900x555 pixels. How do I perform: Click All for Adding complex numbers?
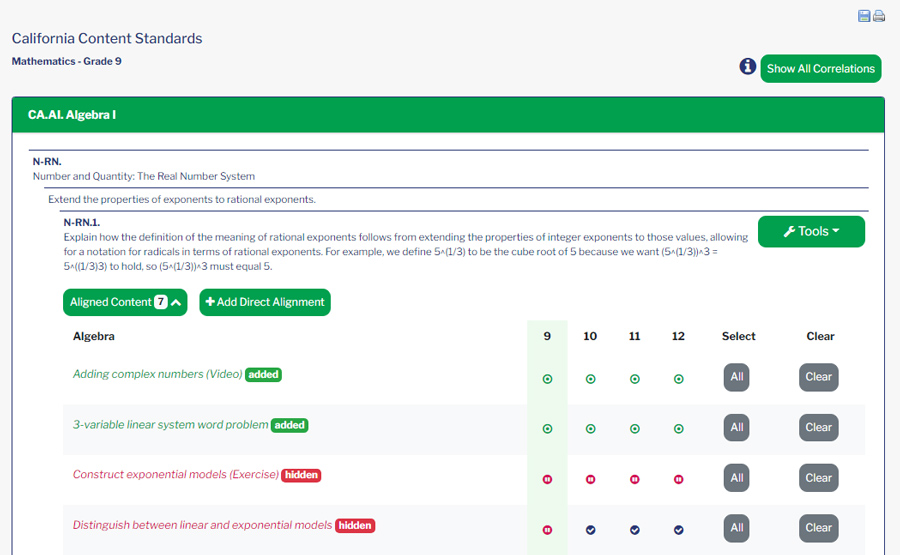click(x=736, y=377)
